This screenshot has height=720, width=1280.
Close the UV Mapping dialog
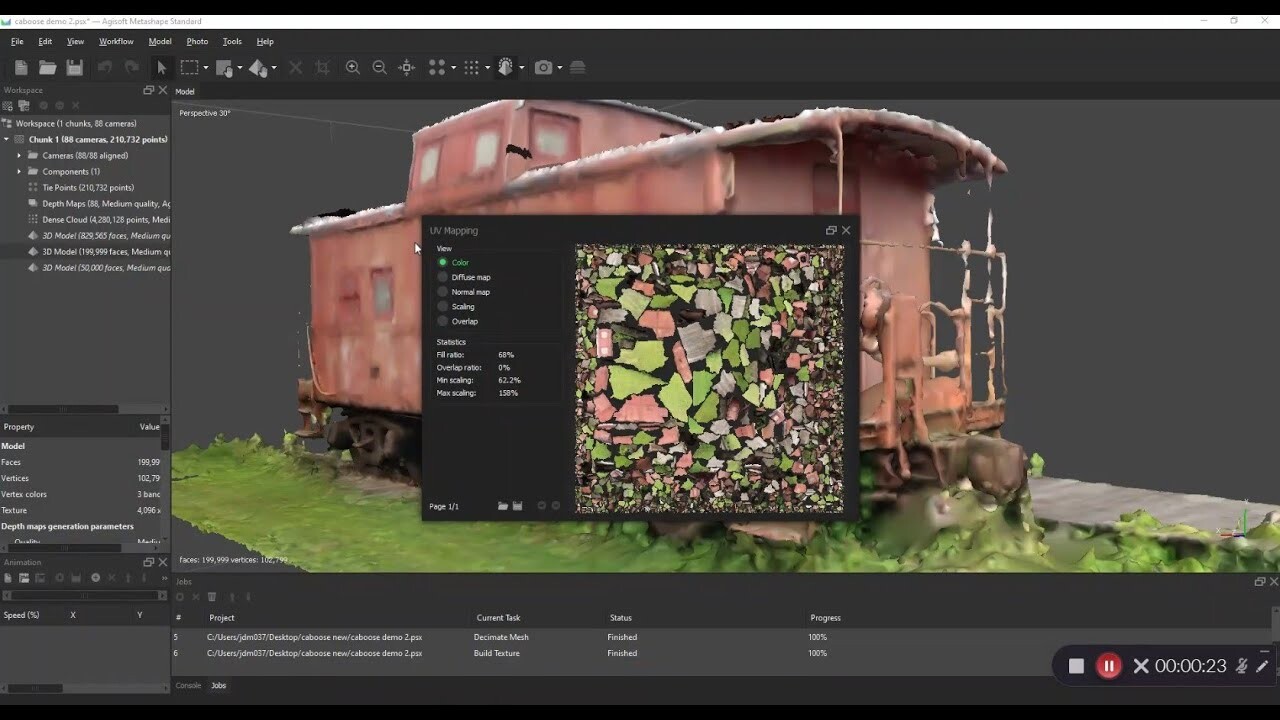click(846, 230)
